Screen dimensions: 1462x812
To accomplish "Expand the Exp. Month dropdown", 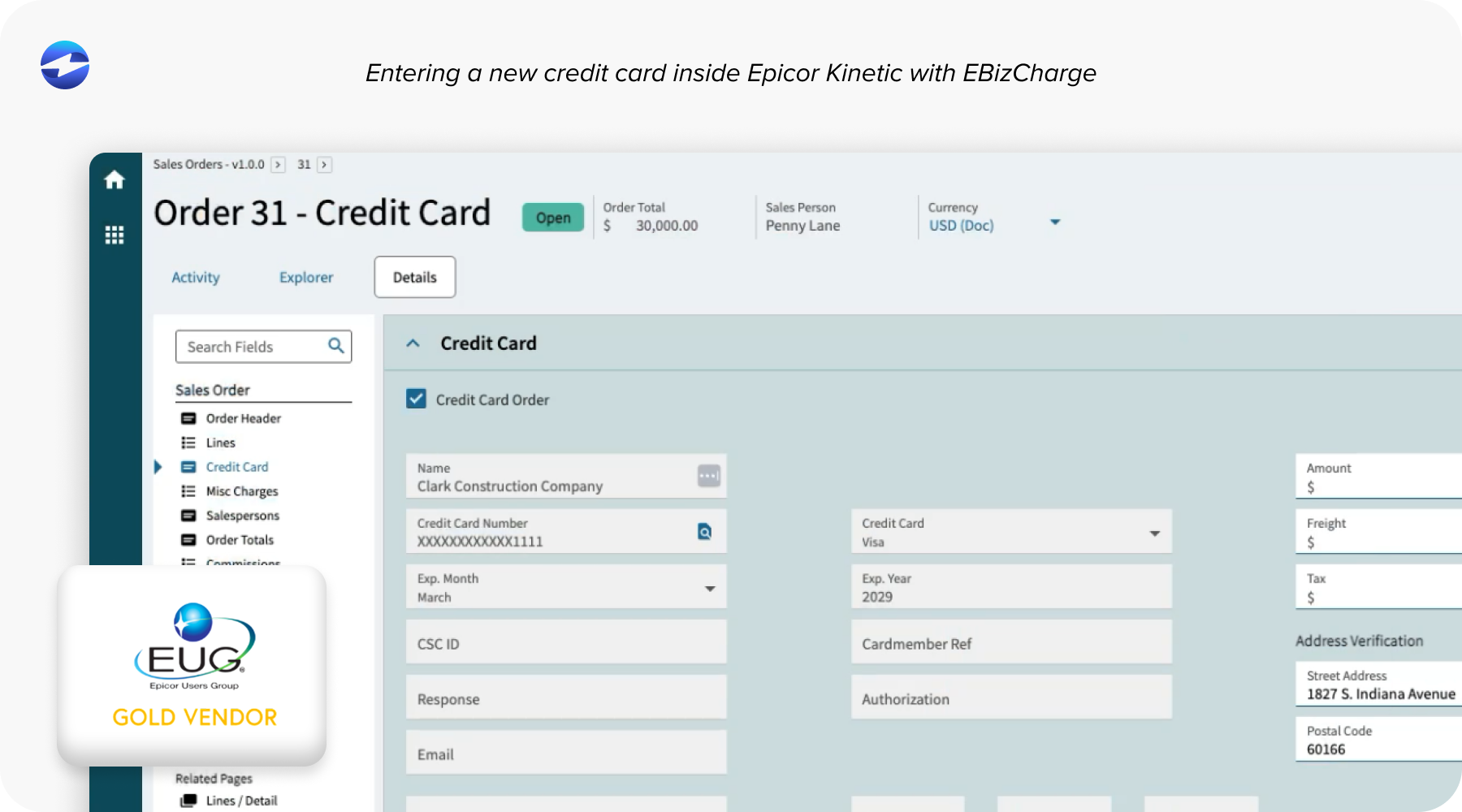I will point(711,587).
